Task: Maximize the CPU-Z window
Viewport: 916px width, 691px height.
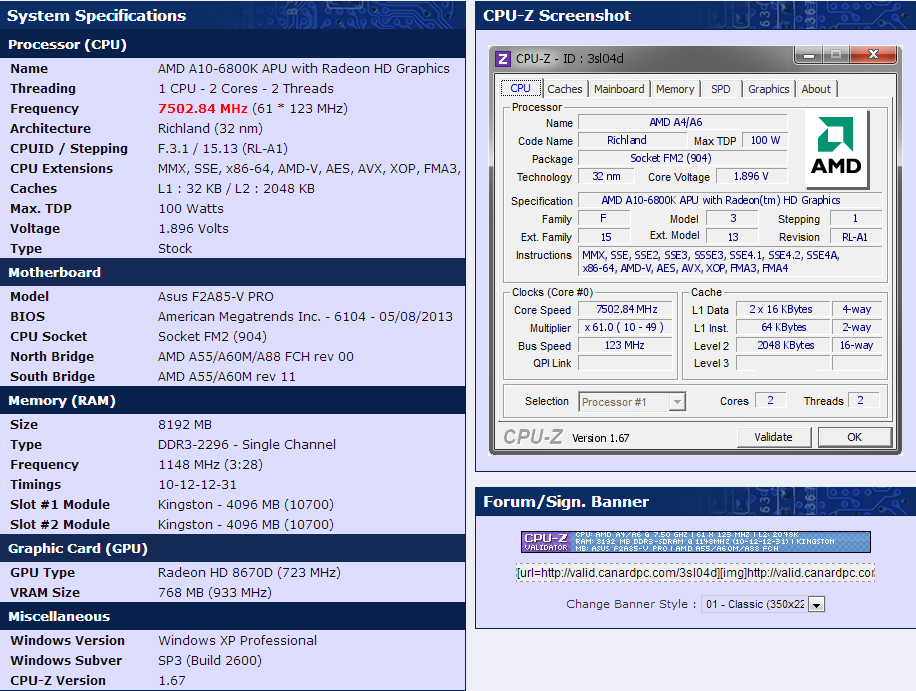Action: coord(837,55)
